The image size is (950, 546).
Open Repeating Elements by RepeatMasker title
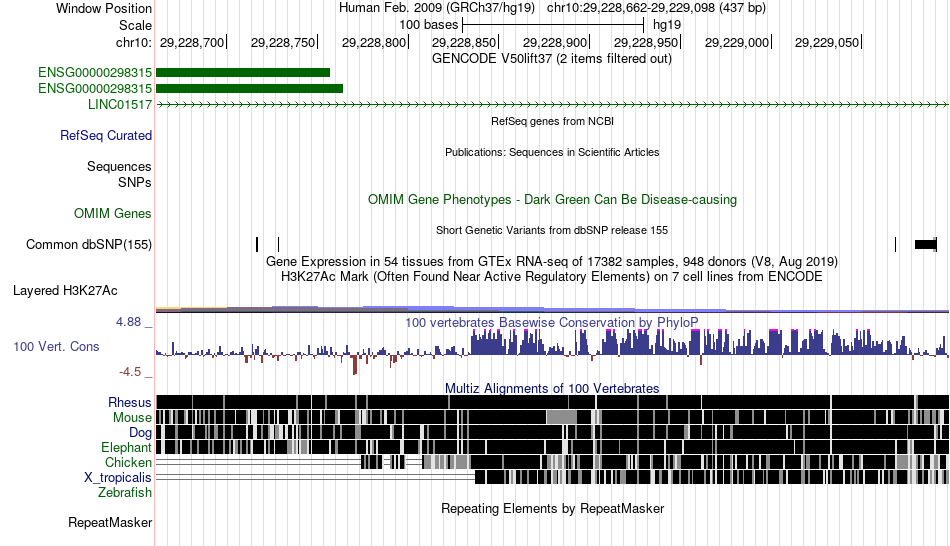[552, 508]
